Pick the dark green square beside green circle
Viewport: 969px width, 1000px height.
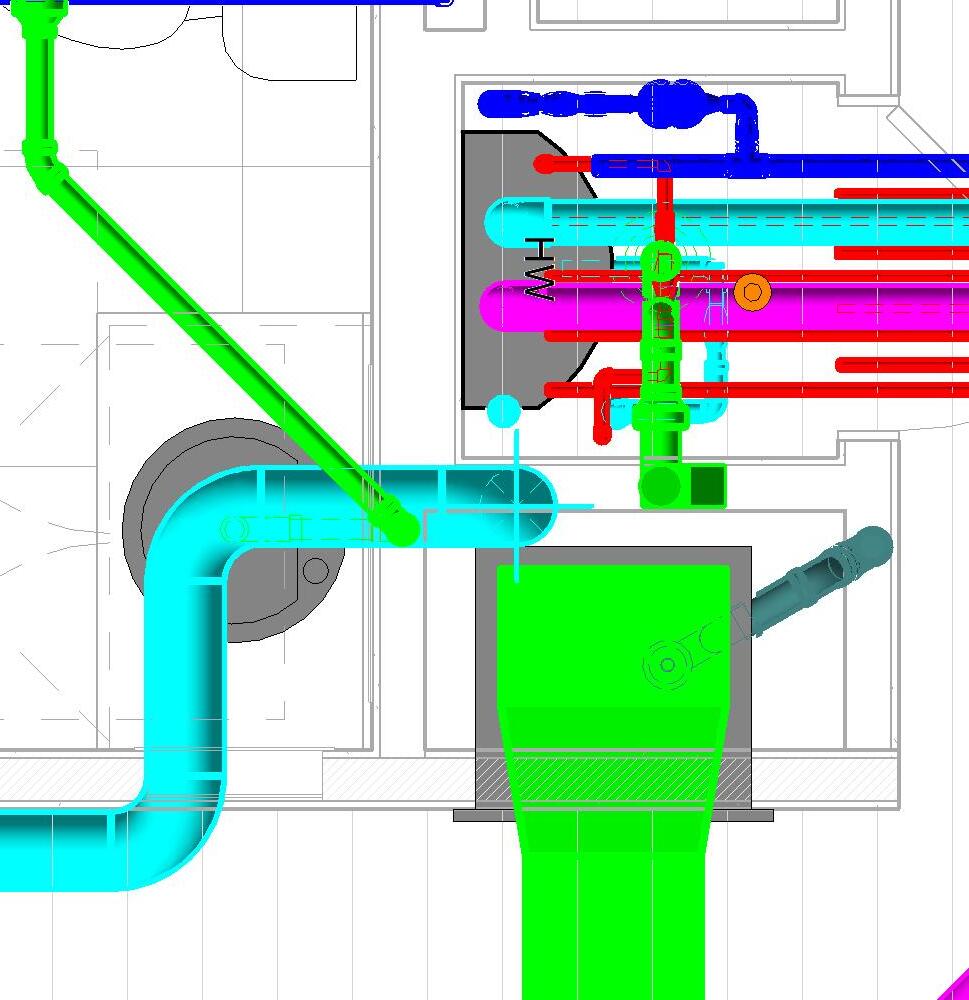[708, 485]
